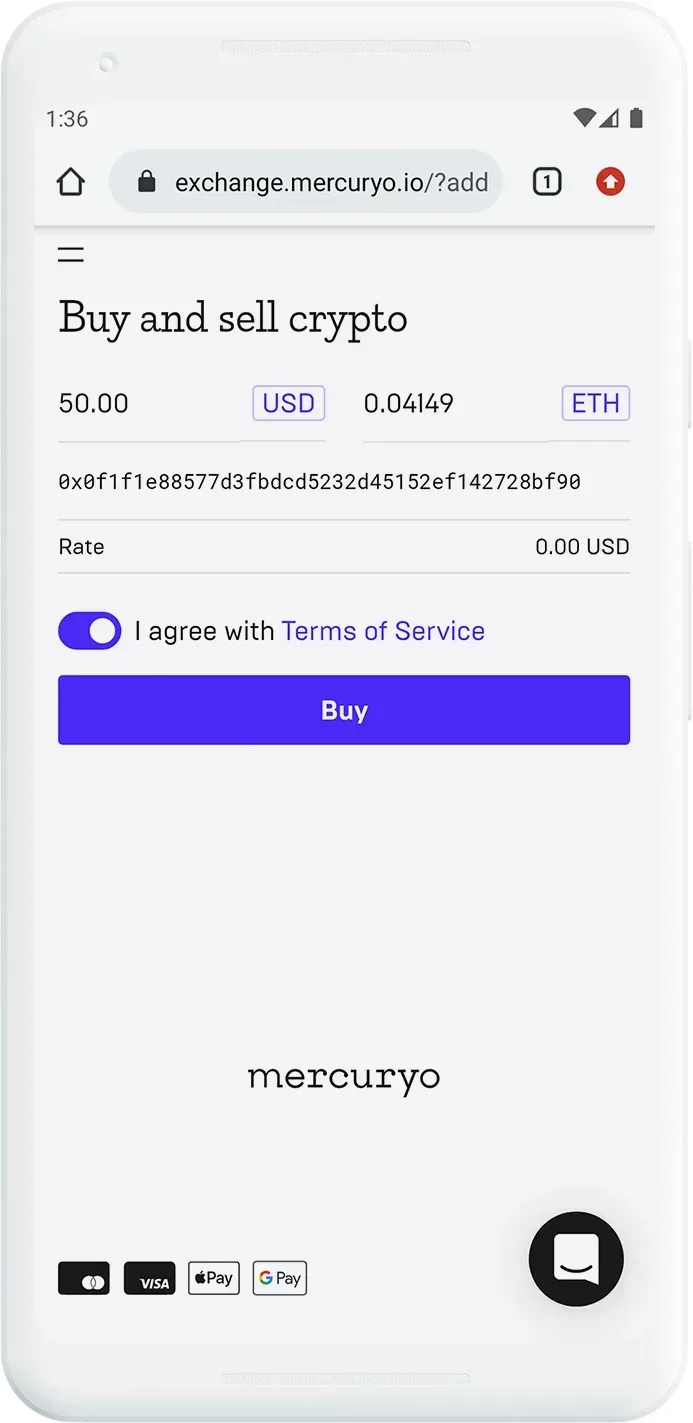Open the Terms of Service link
Viewport: 693px width, 1423px height.
(382, 631)
